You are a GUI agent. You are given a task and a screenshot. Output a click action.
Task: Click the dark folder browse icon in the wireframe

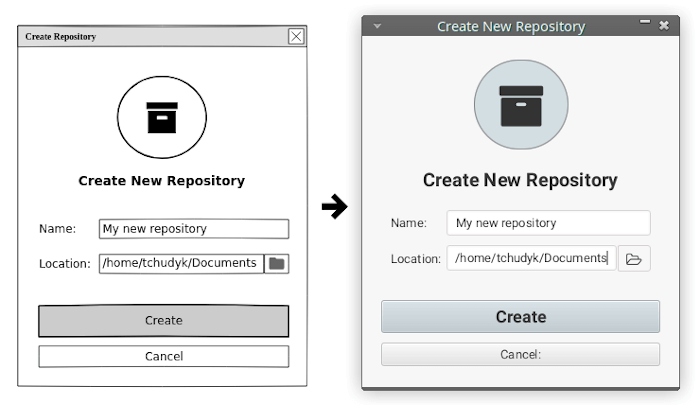pos(277,264)
